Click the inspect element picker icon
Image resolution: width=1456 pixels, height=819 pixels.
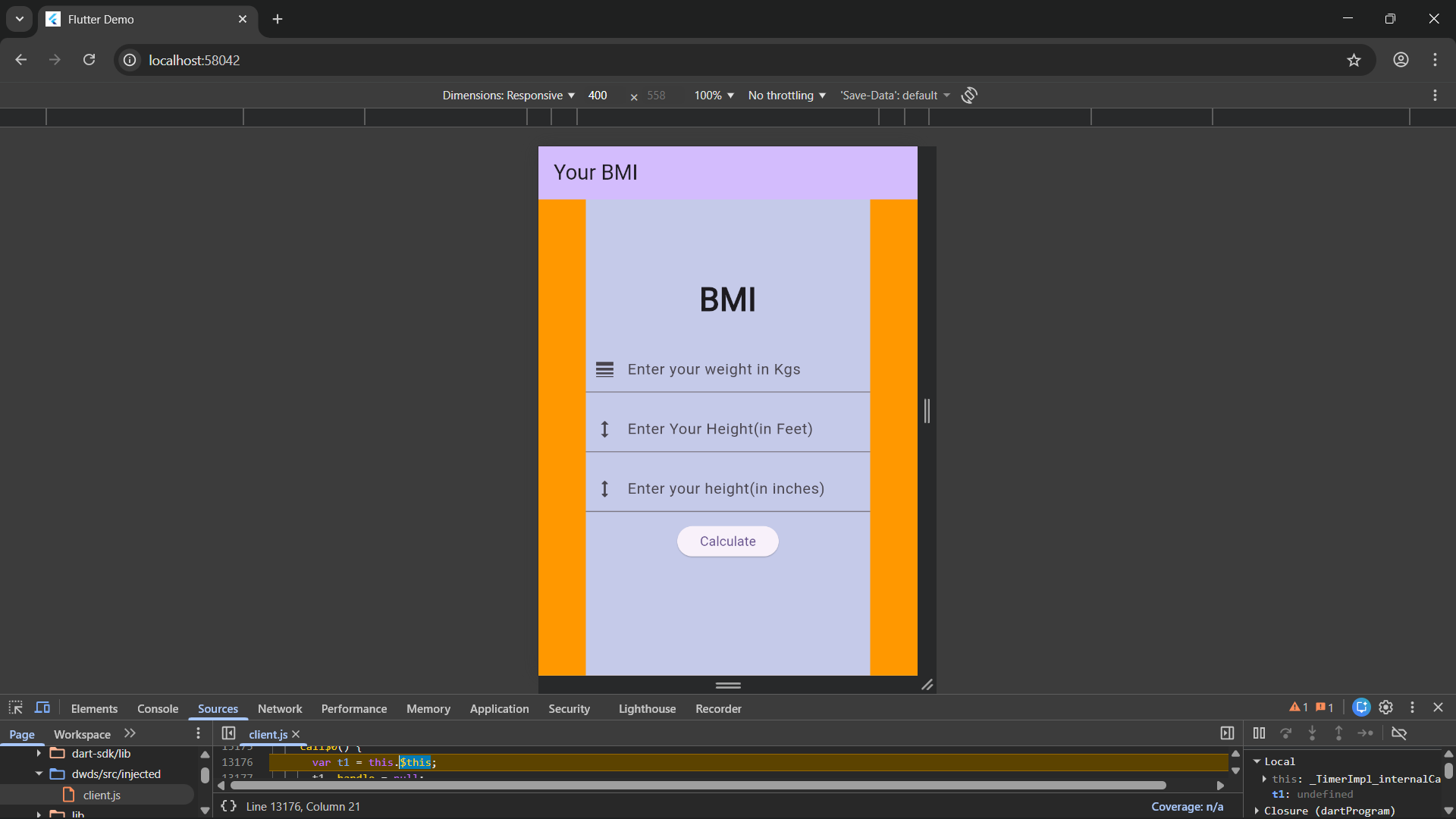(15, 708)
